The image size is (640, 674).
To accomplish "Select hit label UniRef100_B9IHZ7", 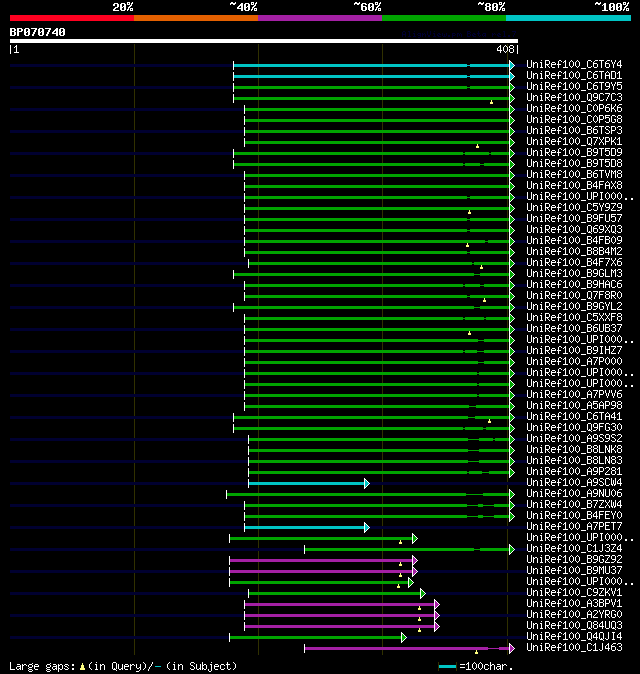I will pyautogui.click(x=574, y=350).
